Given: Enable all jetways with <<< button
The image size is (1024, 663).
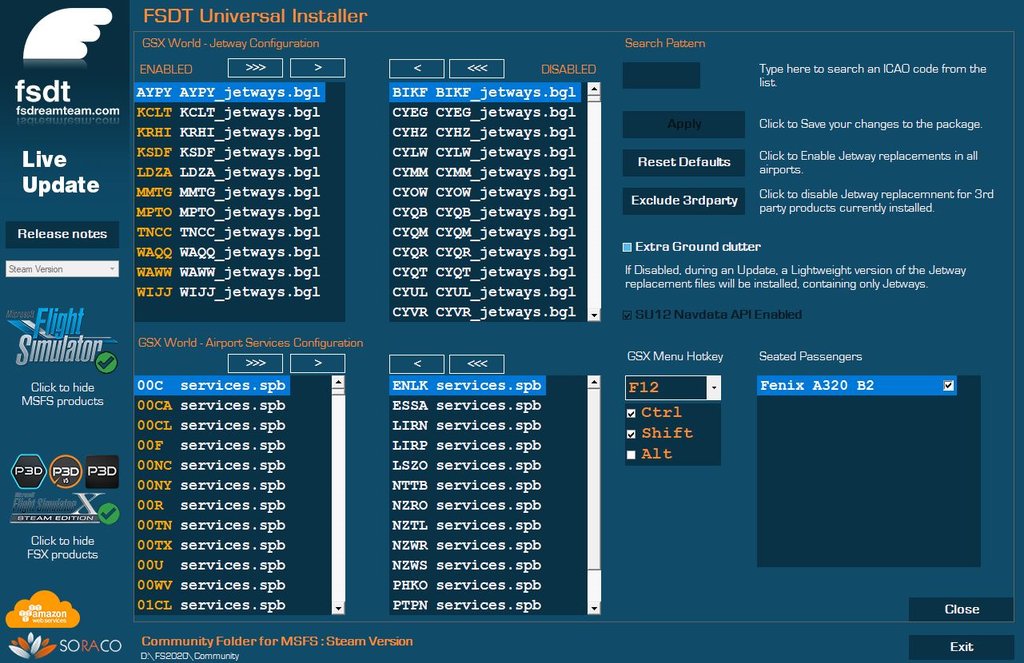Looking at the screenshot, I should tap(477, 68).
